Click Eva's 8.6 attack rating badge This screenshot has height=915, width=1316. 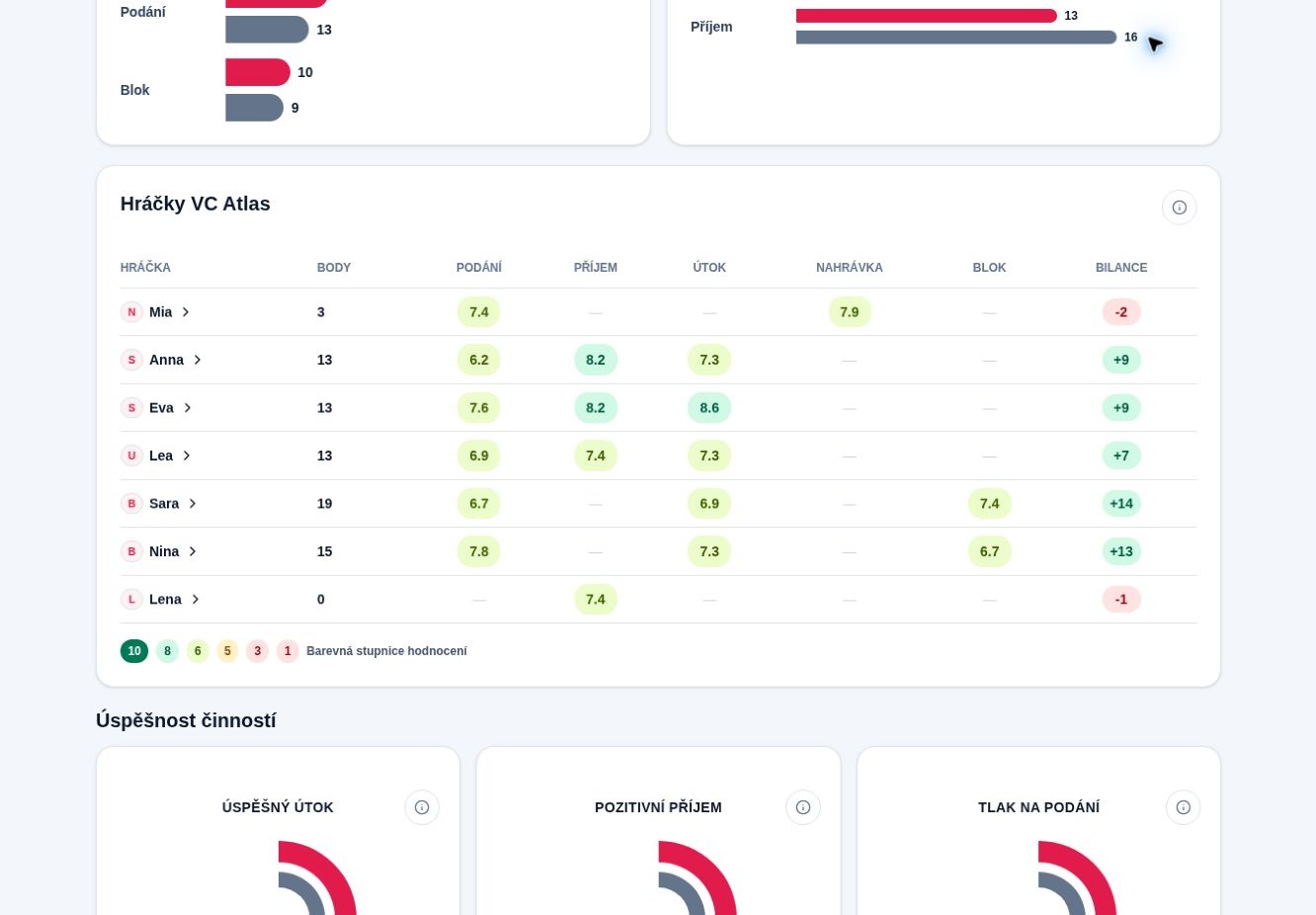[x=709, y=408]
